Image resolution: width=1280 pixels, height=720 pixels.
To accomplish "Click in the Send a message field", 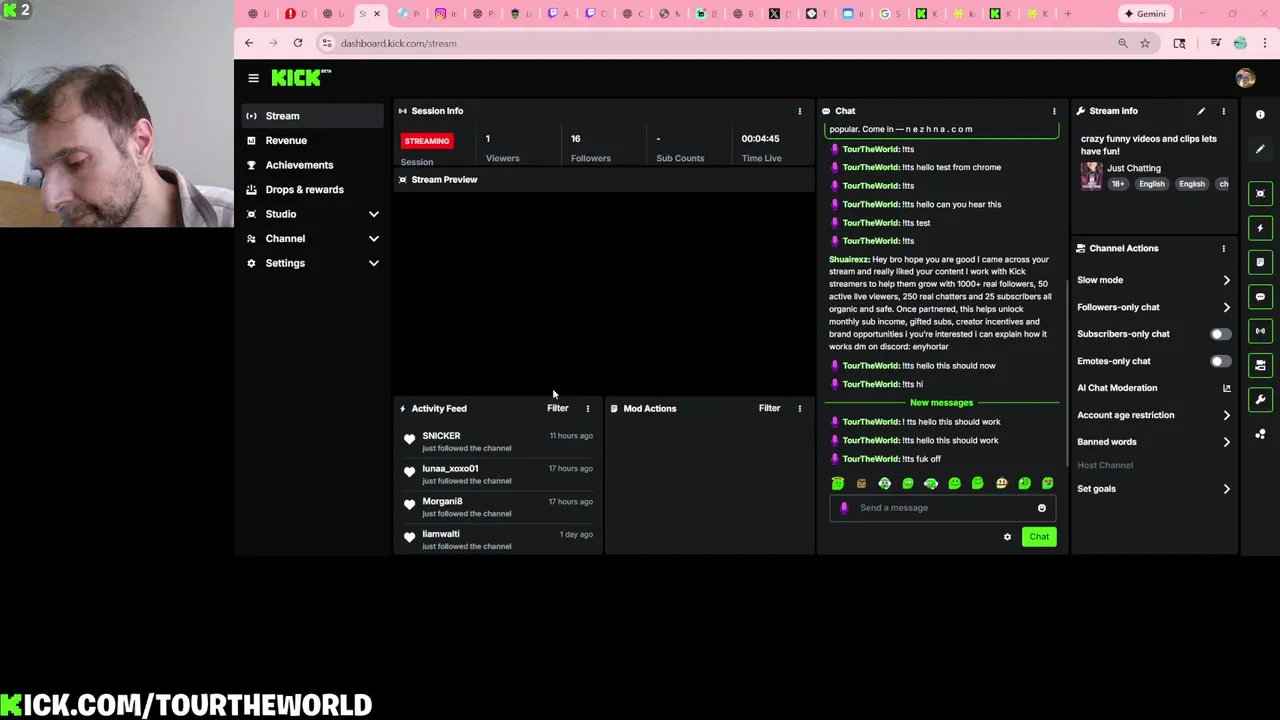I will pyautogui.click(x=943, y=508).
